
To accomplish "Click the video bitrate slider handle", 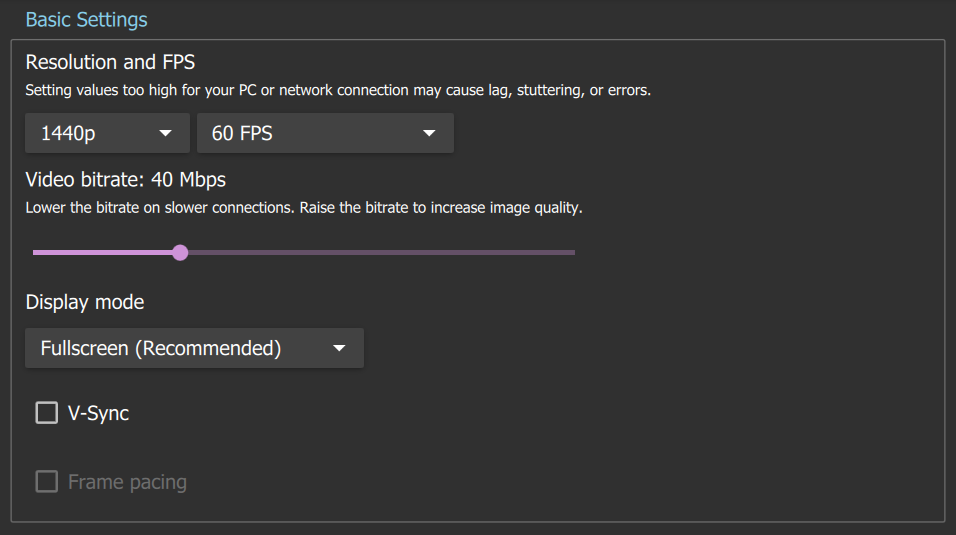I will [180, 253].
